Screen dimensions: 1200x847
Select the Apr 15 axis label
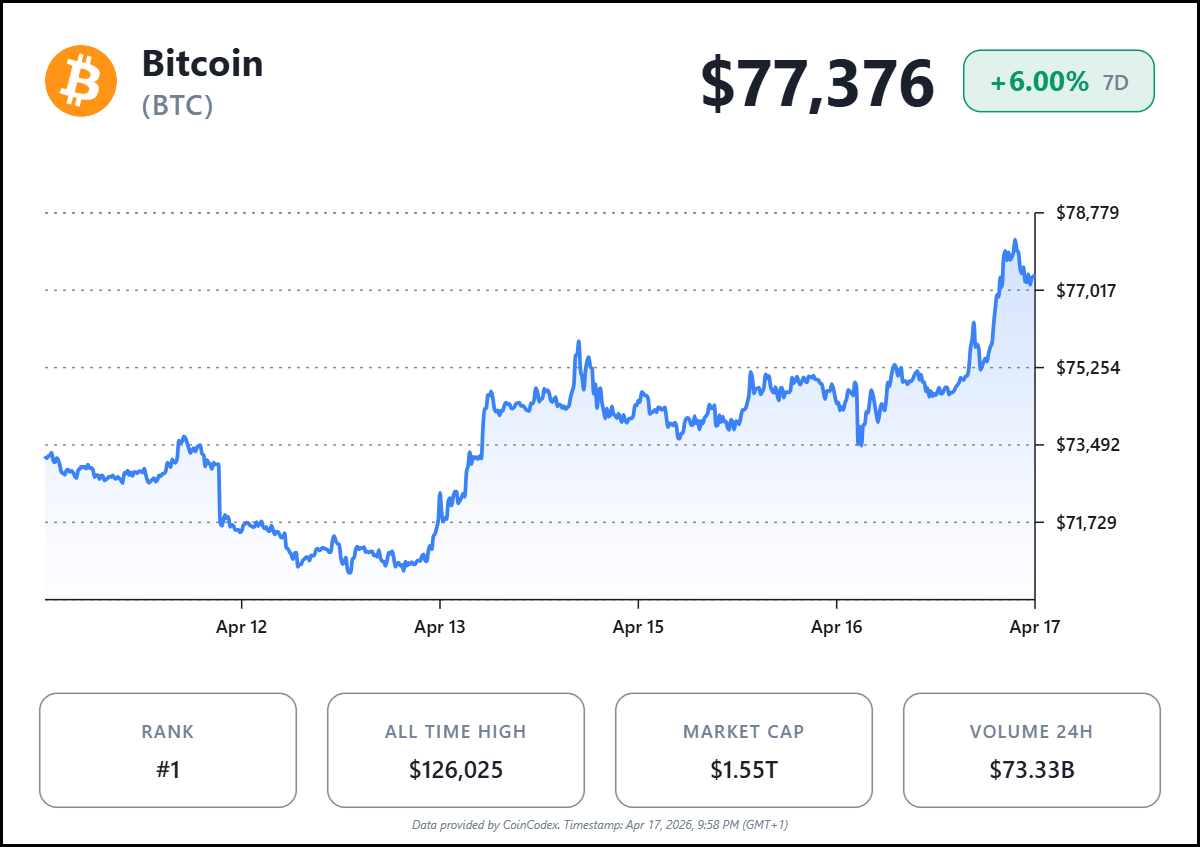coord(638,628)
